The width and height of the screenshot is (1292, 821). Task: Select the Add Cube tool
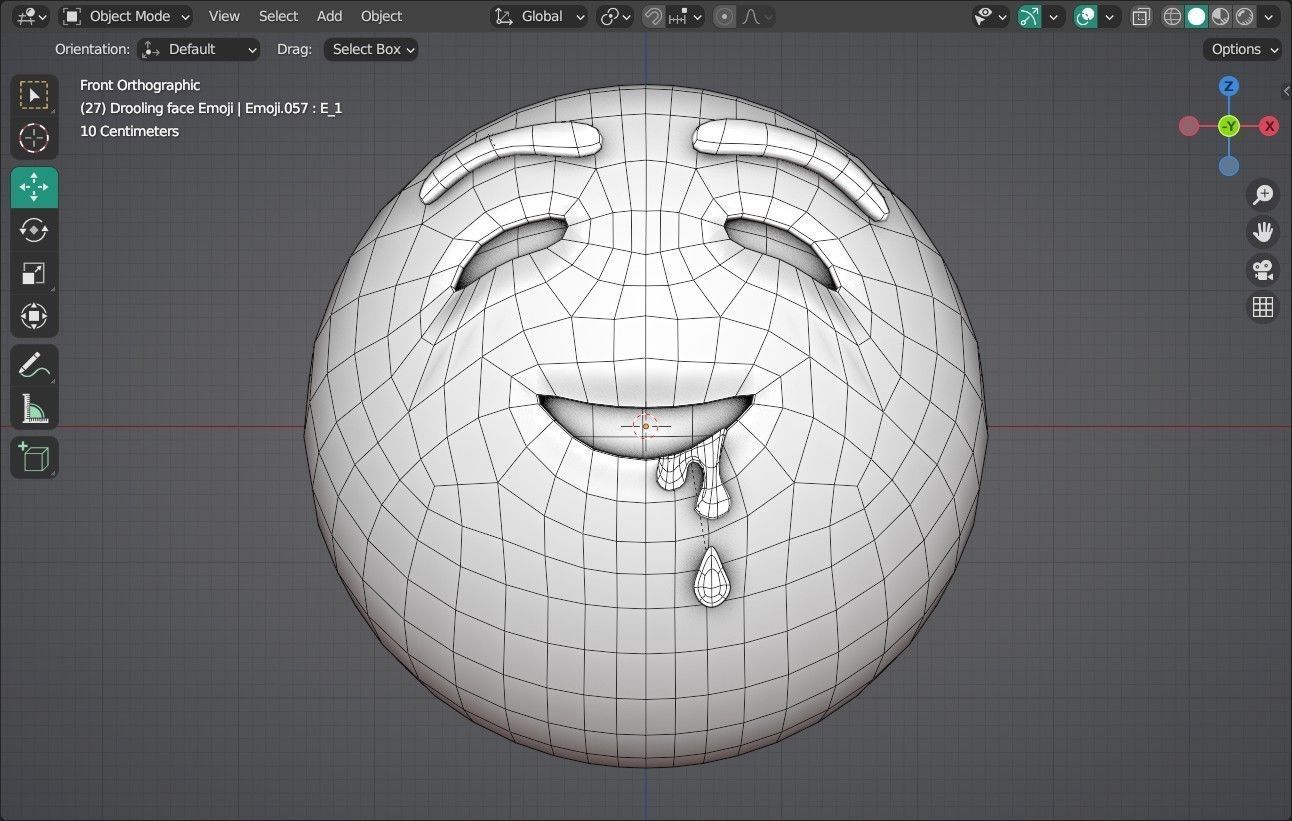[x=34, y=458]
